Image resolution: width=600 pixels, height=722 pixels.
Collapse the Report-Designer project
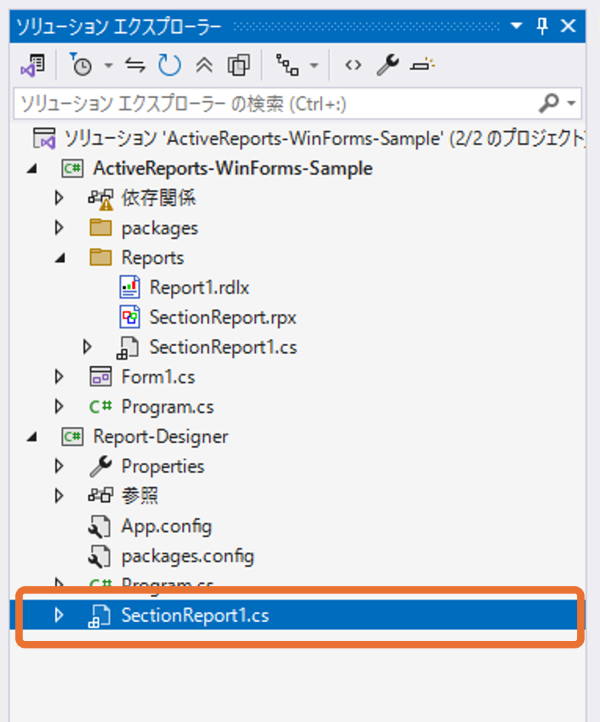[x=32, y=437]
